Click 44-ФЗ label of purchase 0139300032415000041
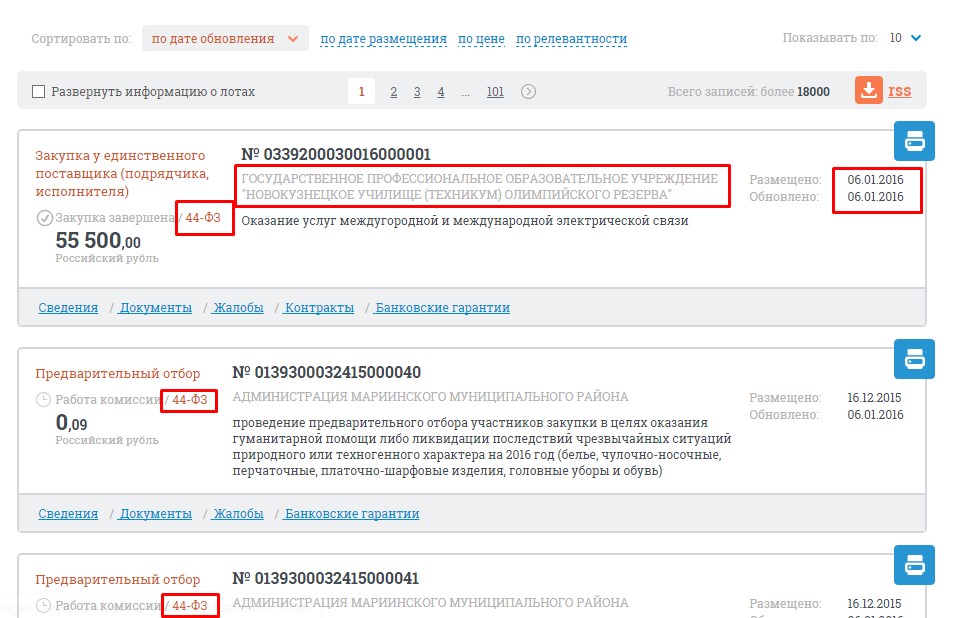 (190, 606)
